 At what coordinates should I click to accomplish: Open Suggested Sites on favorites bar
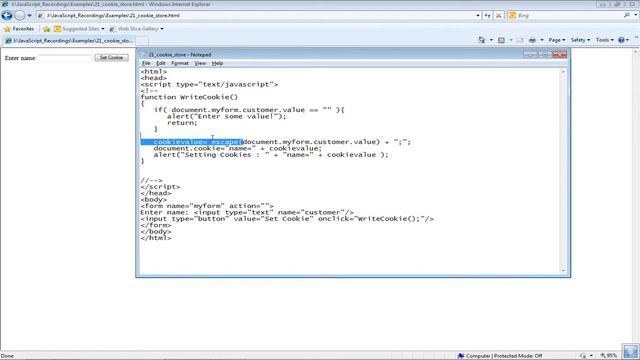pos(79,29)
